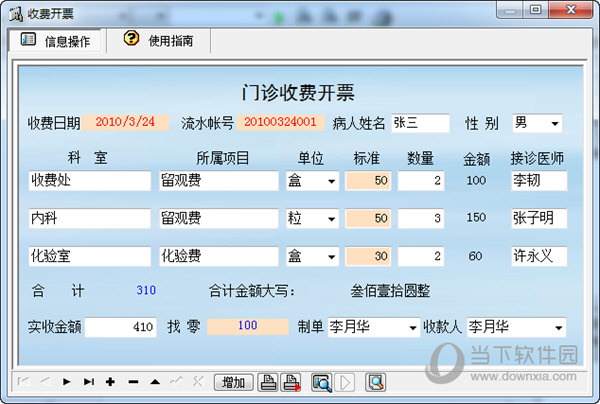Click the grayed cancel edit X icon
Viewport: 600px width, 404px height.
pyautogui.click(x=198, y=381)
